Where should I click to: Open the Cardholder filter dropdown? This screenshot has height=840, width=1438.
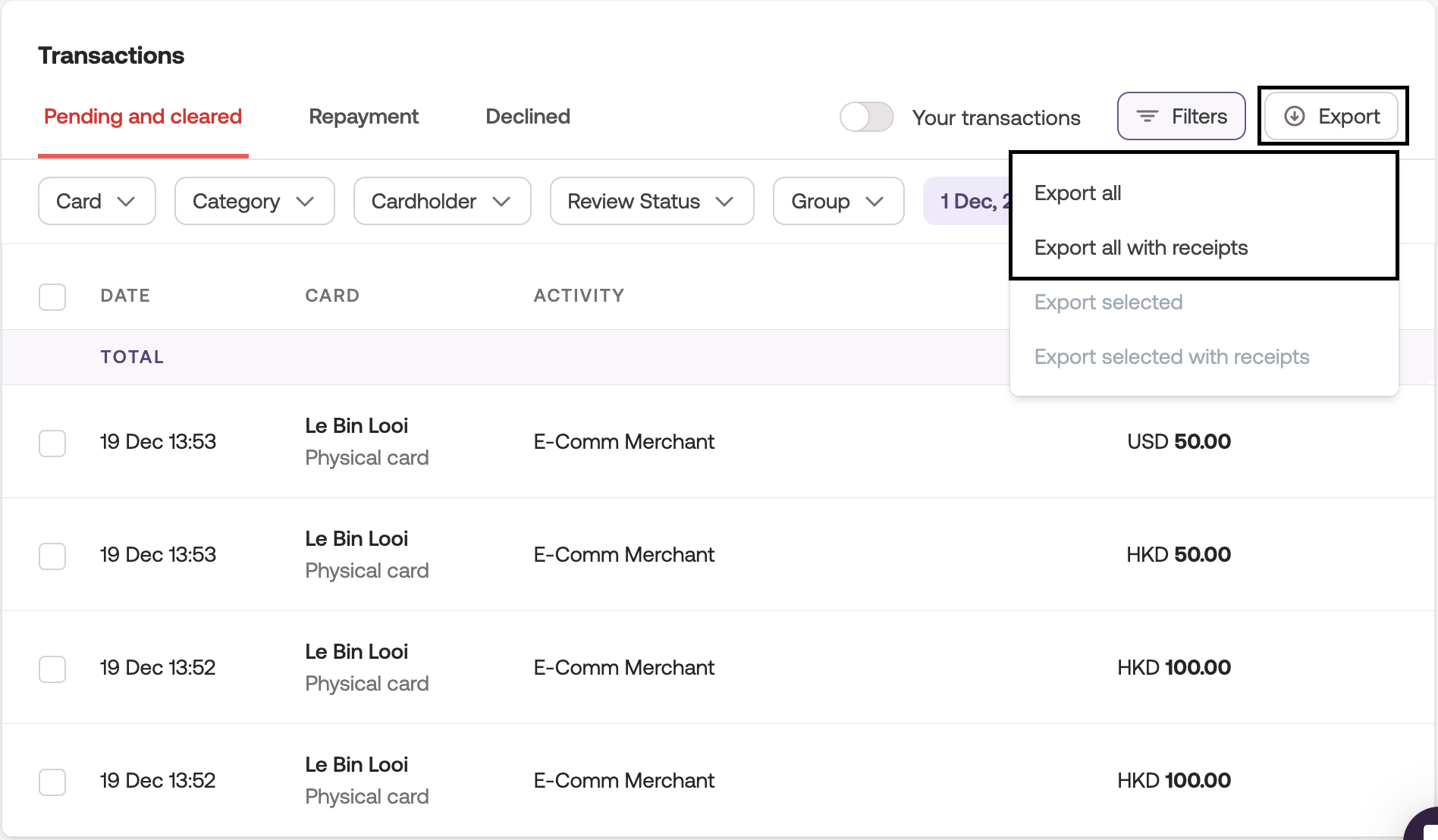click(x=441, y=201)
